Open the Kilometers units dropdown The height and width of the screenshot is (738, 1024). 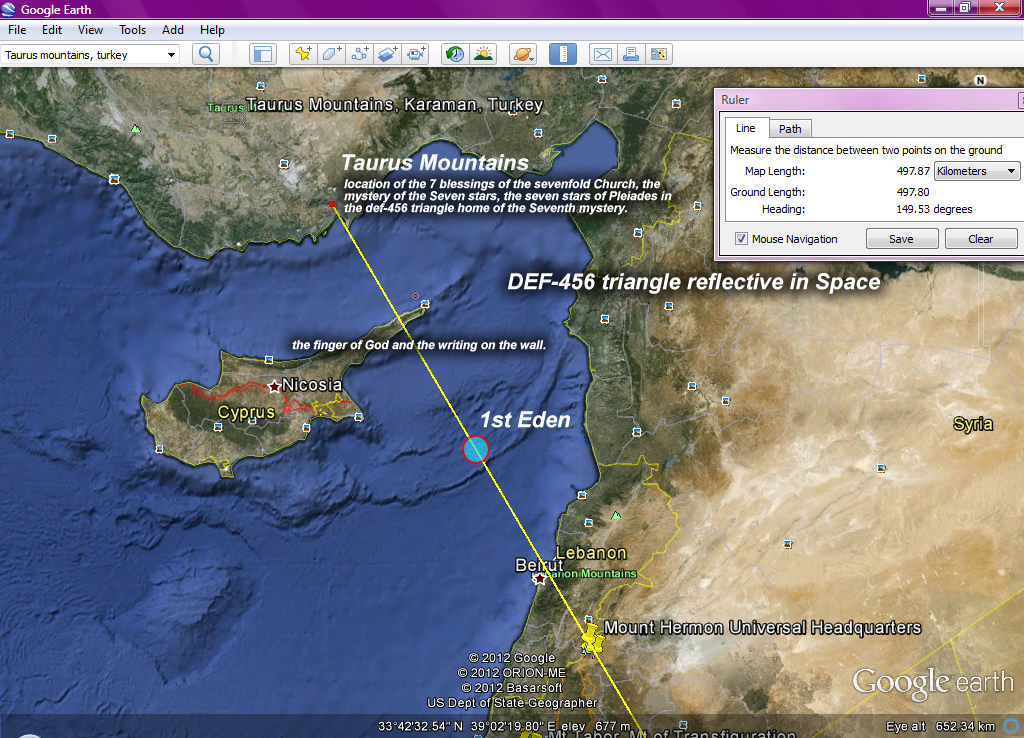977,171
